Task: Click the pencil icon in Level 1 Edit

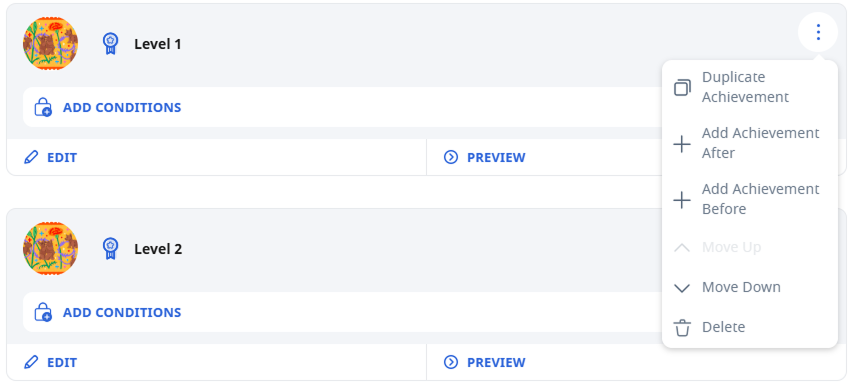Action: (x=32, y=157)
